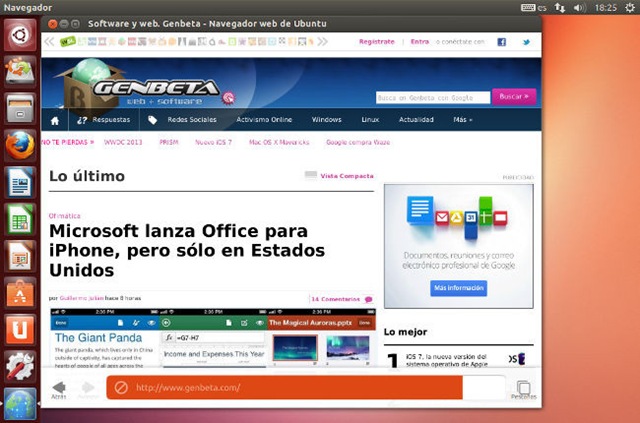This screenshot has width=640, height=423.
Task: Launch Firefox from the launcher
Action: tap(20, 145)
